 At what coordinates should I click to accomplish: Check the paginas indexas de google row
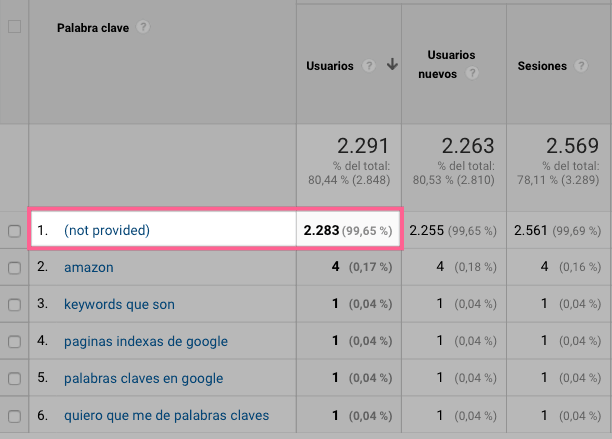click(14, 341)
